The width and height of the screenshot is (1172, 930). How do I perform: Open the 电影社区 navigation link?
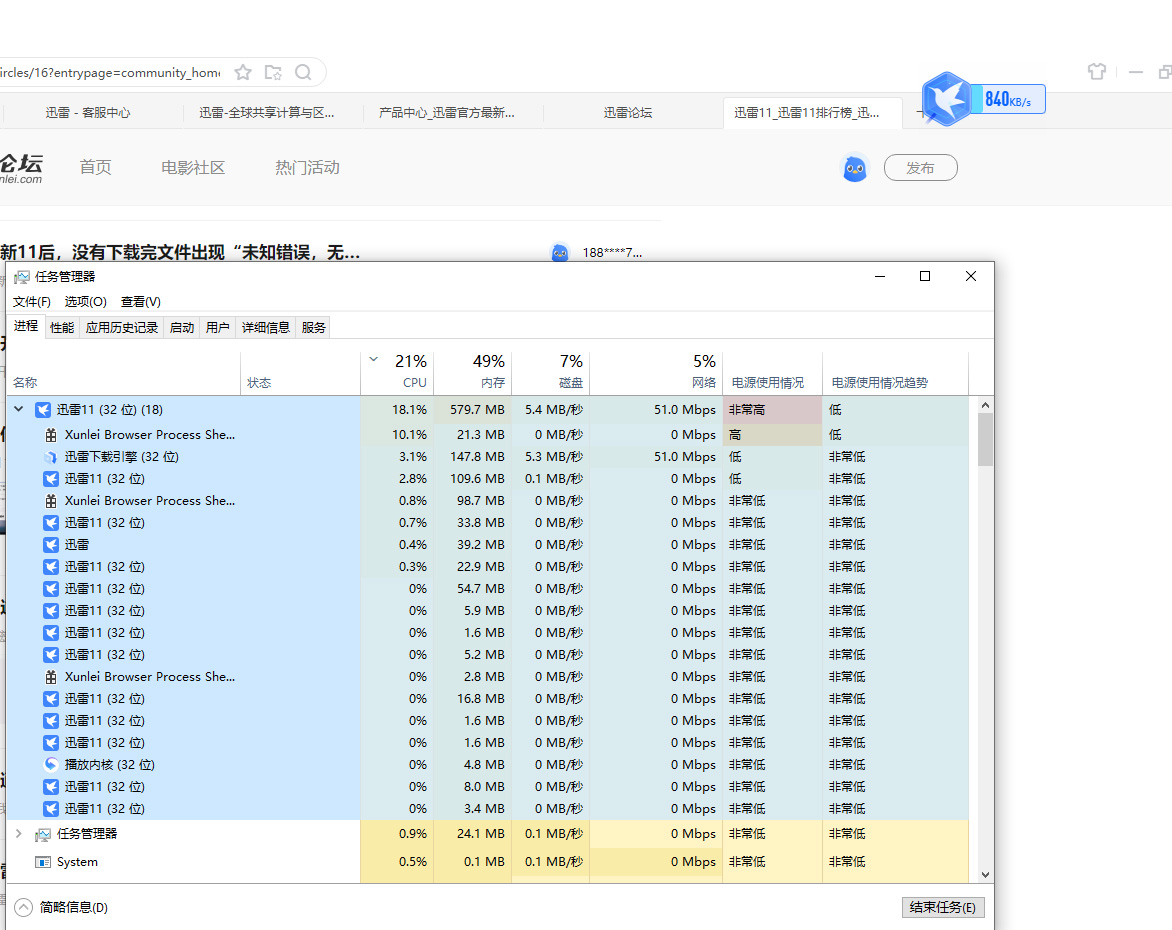[193, 167]
